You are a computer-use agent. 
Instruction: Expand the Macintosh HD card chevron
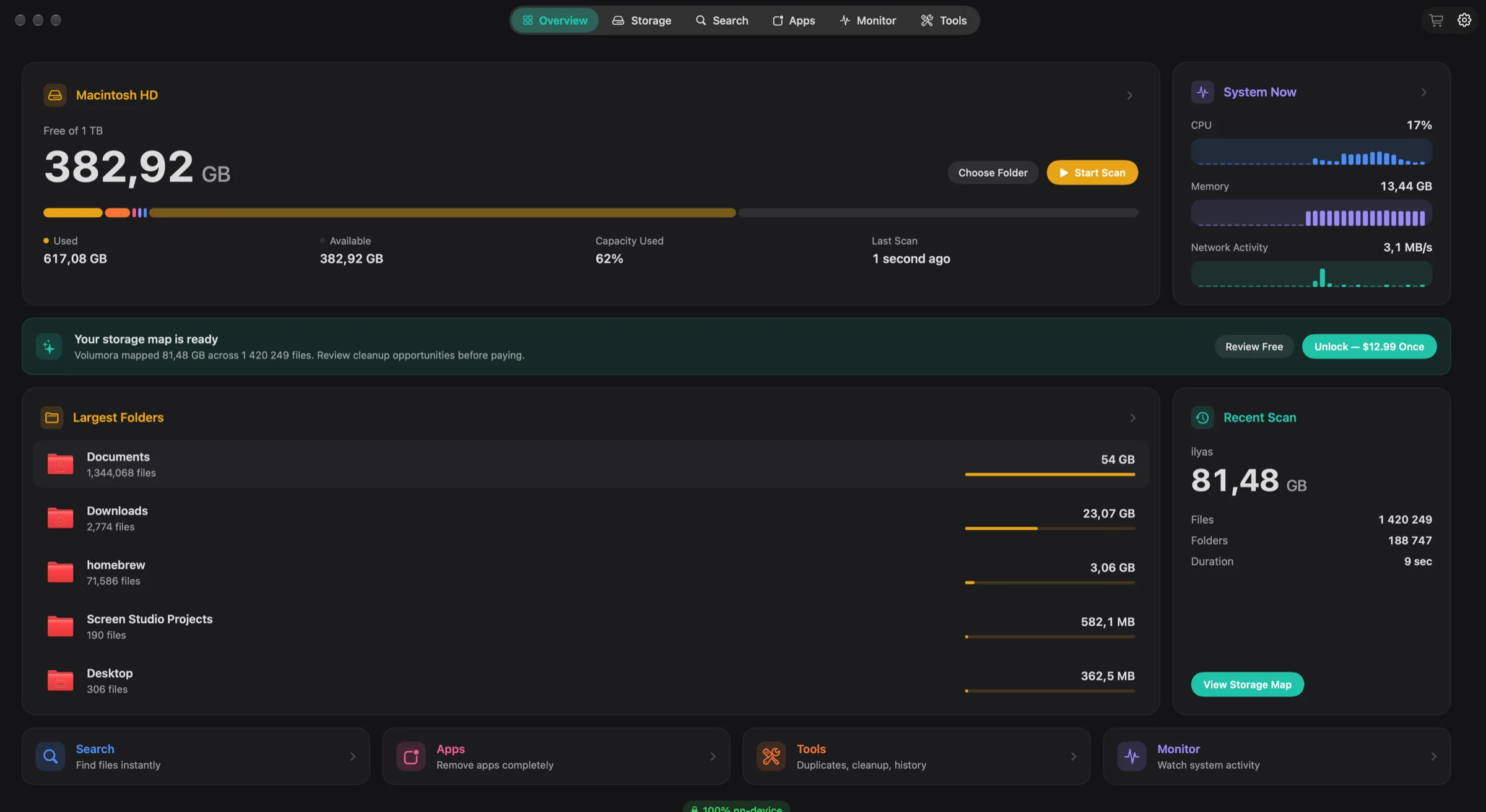coord(1130,95)
